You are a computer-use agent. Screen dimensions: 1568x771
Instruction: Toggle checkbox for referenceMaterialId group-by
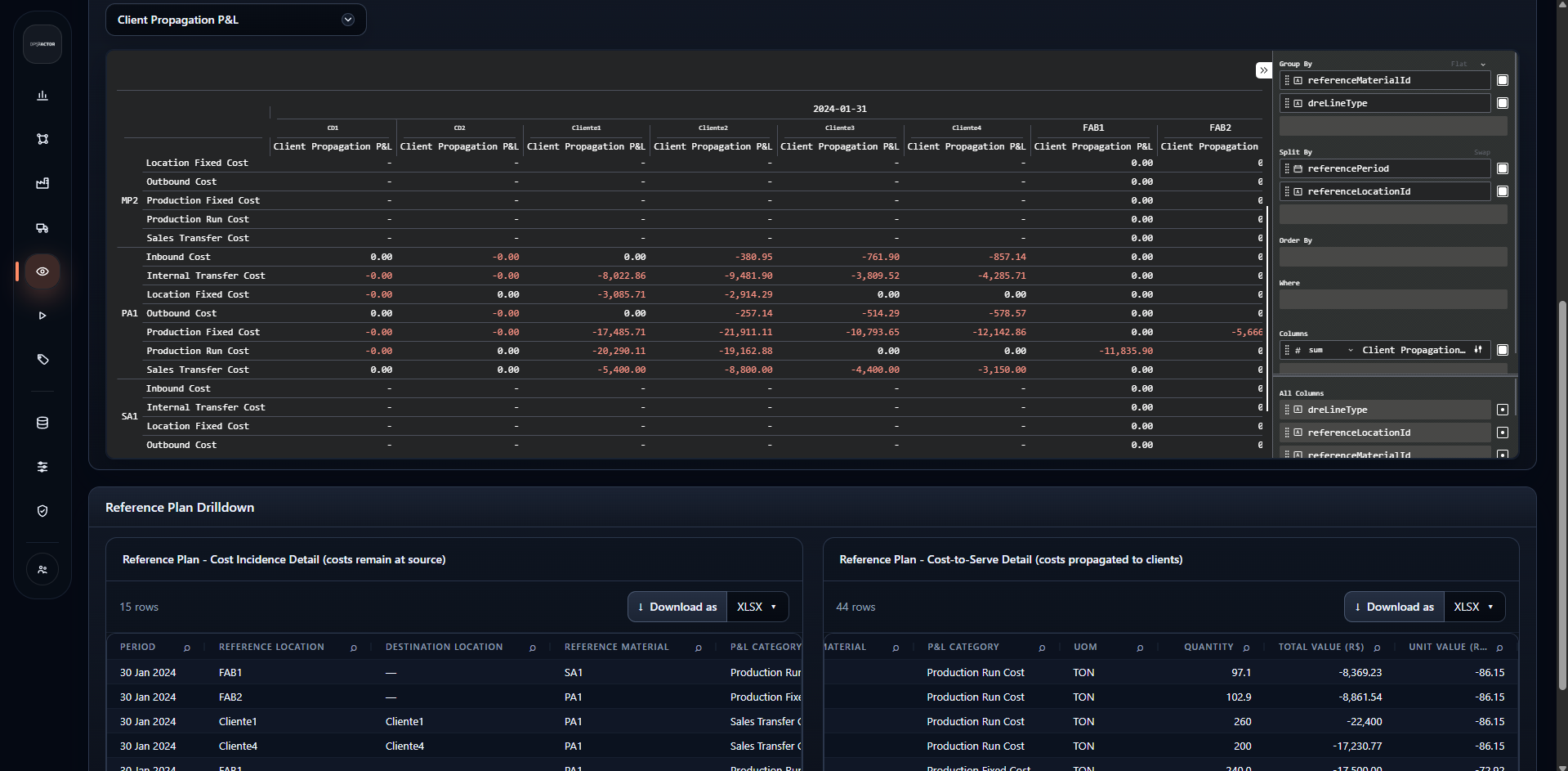(1503, 80)
